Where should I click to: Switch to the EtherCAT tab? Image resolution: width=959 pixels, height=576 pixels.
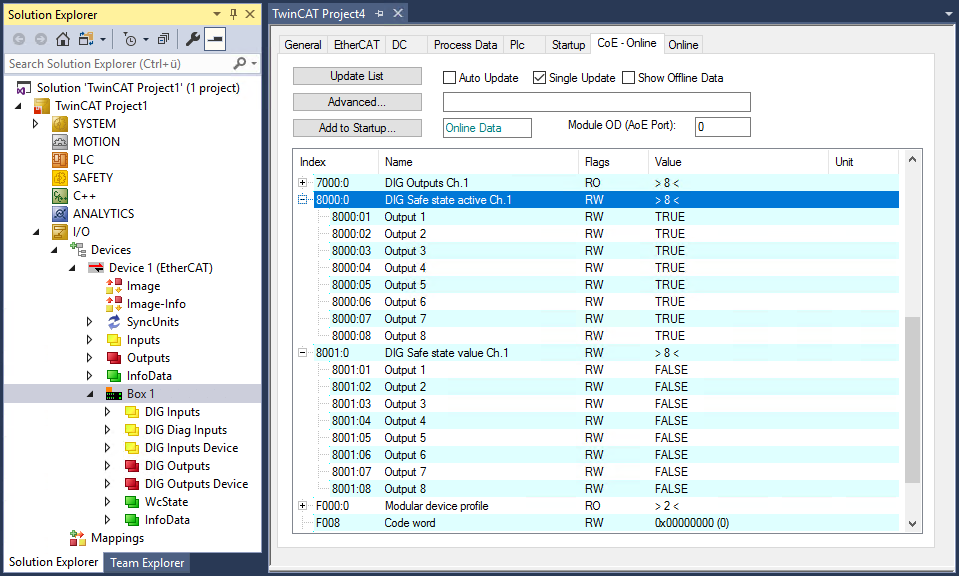357,45
